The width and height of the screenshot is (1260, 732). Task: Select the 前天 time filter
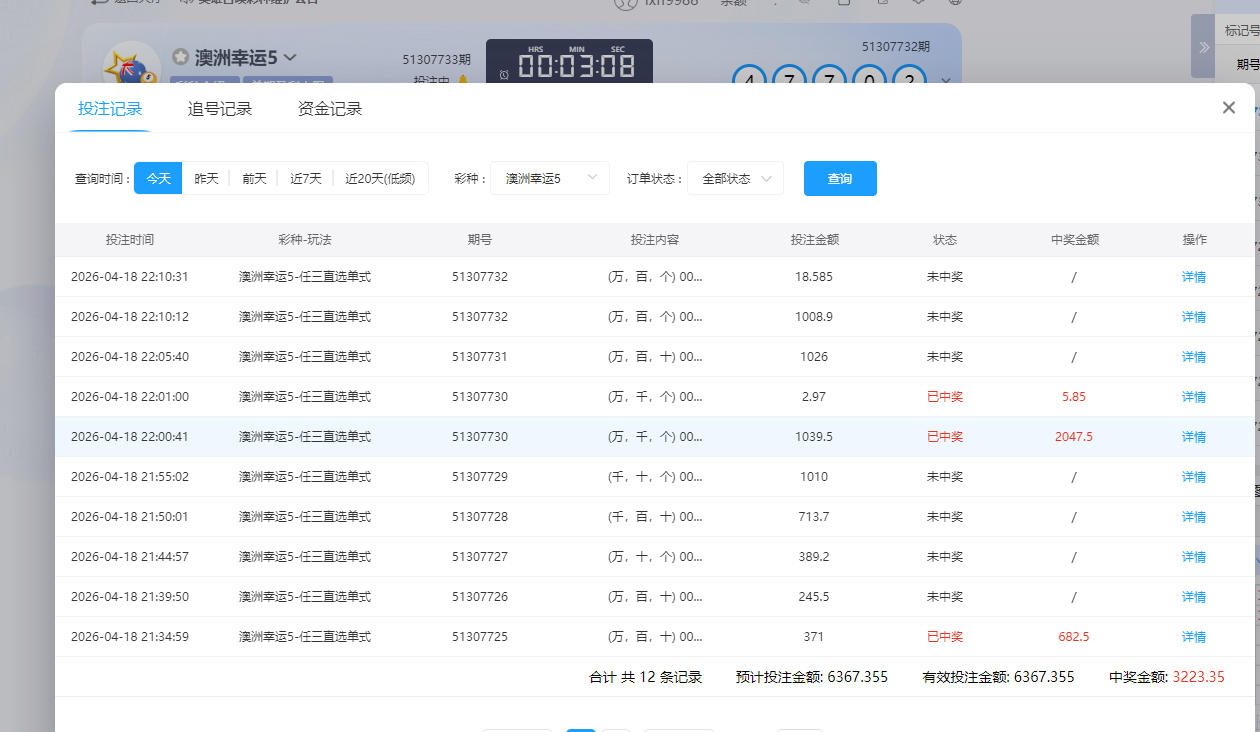pos(254,178)
